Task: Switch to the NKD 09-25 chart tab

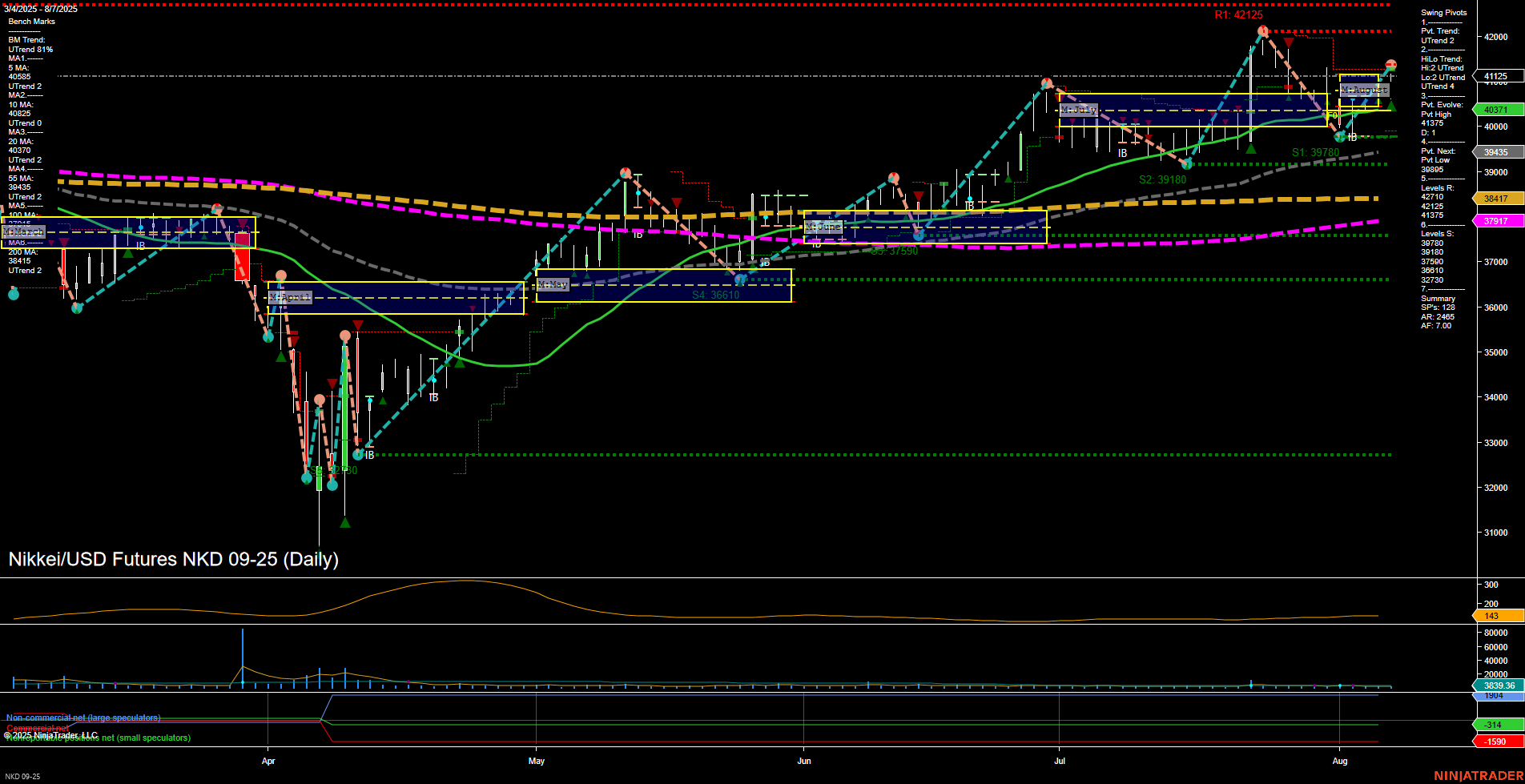Action: coord(22,777)
